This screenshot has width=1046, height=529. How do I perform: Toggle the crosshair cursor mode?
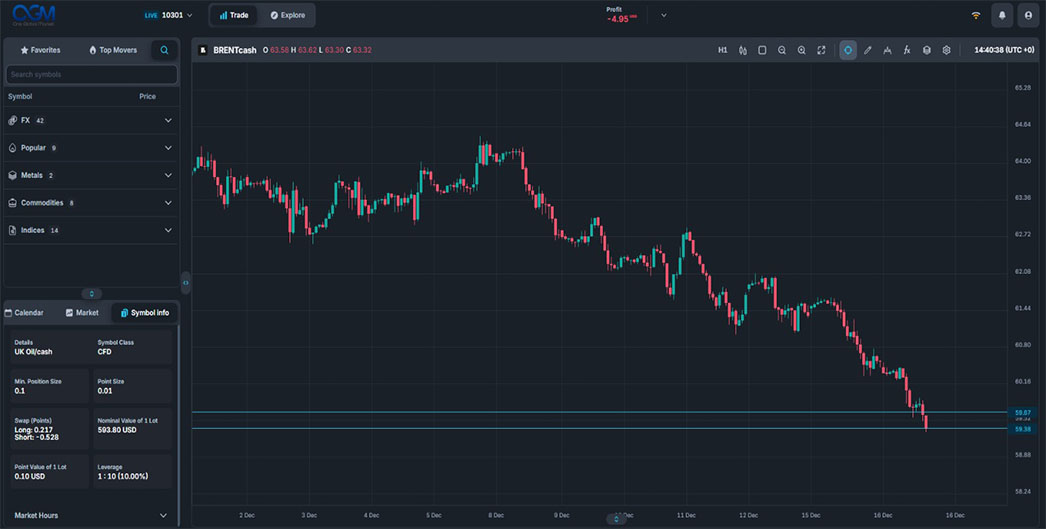[848, 50]
